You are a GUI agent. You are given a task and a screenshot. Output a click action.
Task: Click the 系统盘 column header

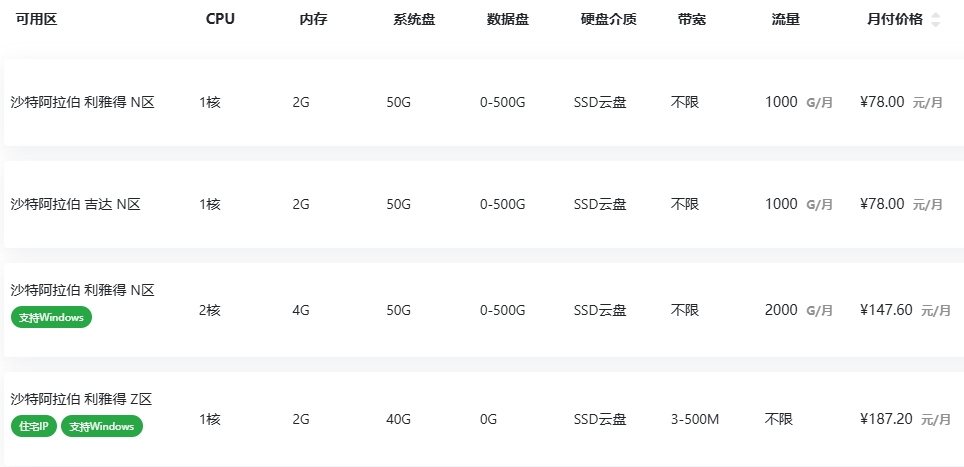(x=413, y=19)
